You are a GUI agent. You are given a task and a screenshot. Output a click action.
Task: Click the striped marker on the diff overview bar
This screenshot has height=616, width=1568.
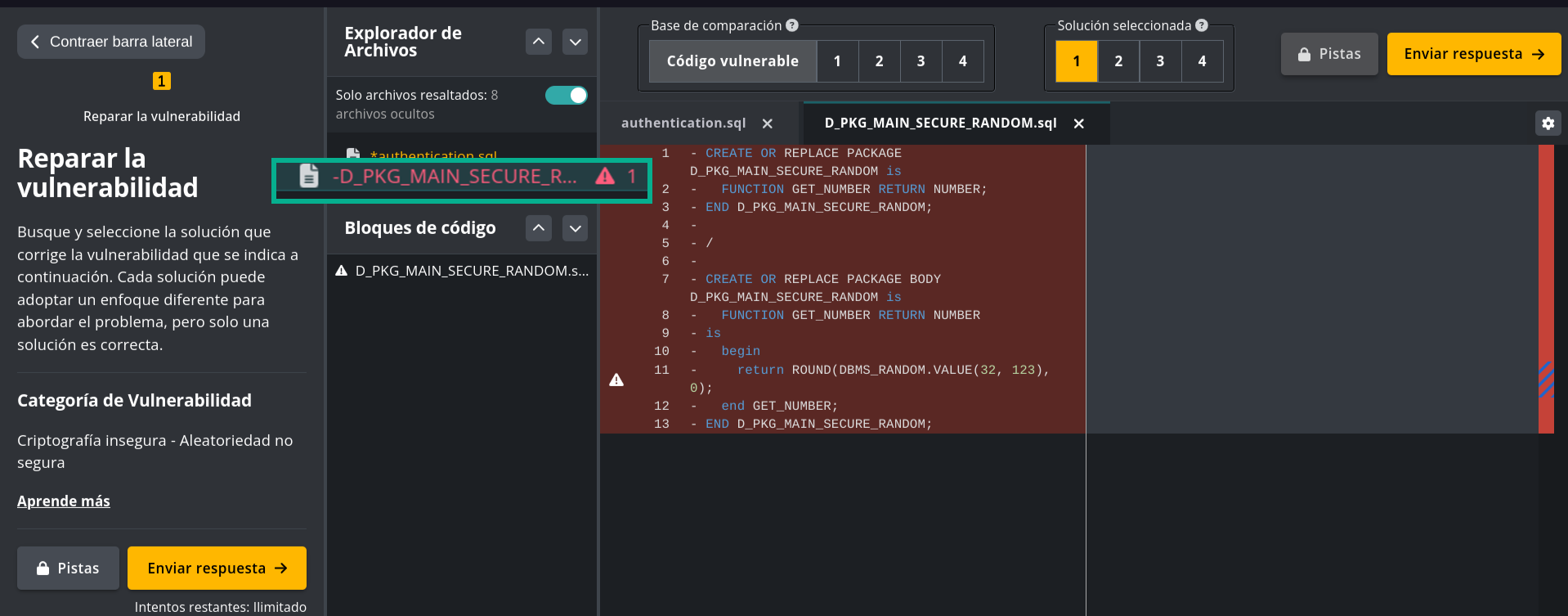[x=1546, y=380]
